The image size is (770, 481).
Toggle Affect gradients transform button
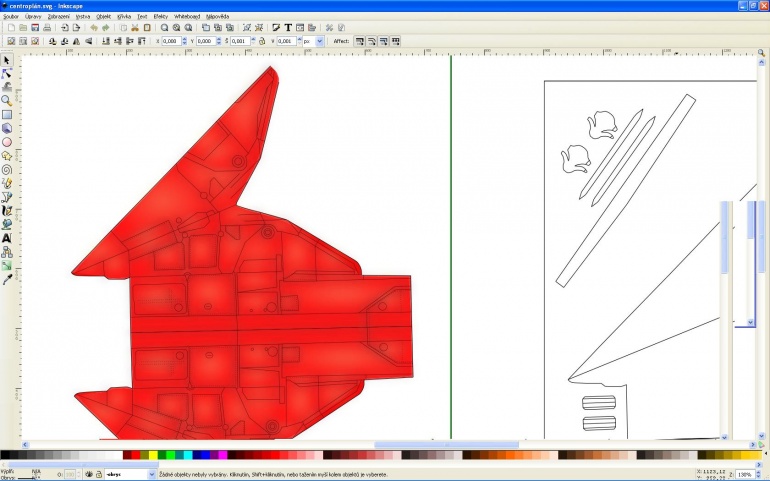coord(383,41)
